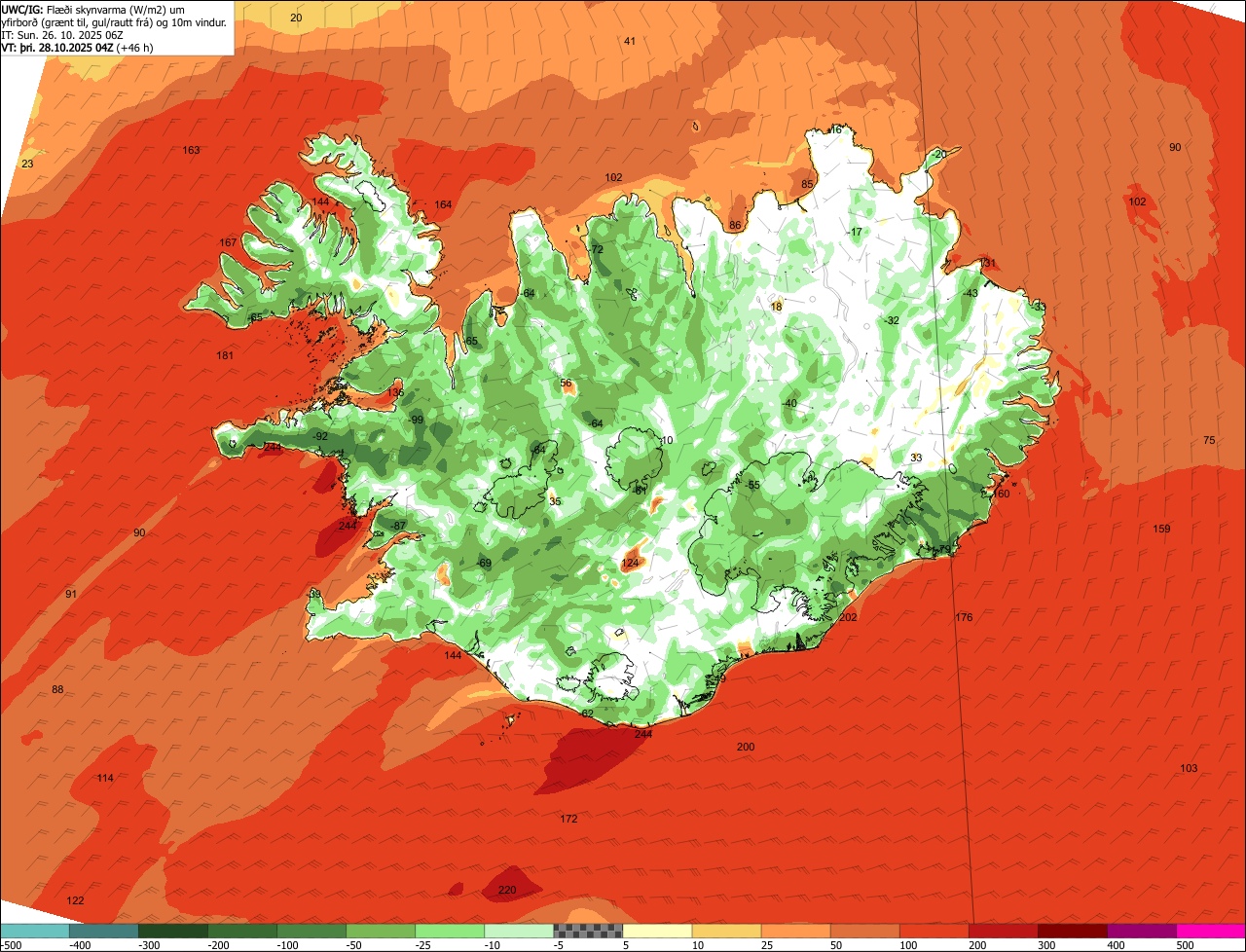This screenshot has width=1246, height=952.
Task: Click the map value '-92' on the Snæfellsnes peninsula
Action: point(320,436)
